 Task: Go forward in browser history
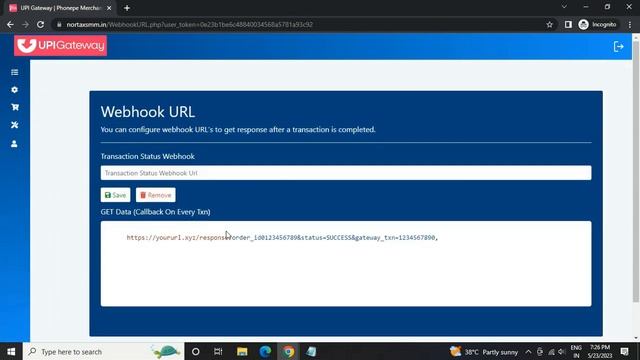(x=25, y=24)
